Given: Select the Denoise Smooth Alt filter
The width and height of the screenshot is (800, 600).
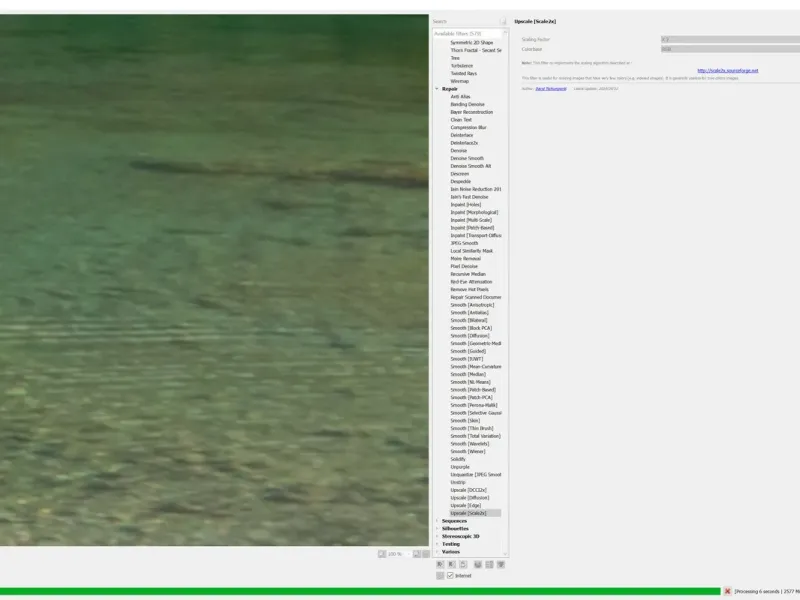Looking at the screenshot, I should pyautogui.click(x=470, y=166).
